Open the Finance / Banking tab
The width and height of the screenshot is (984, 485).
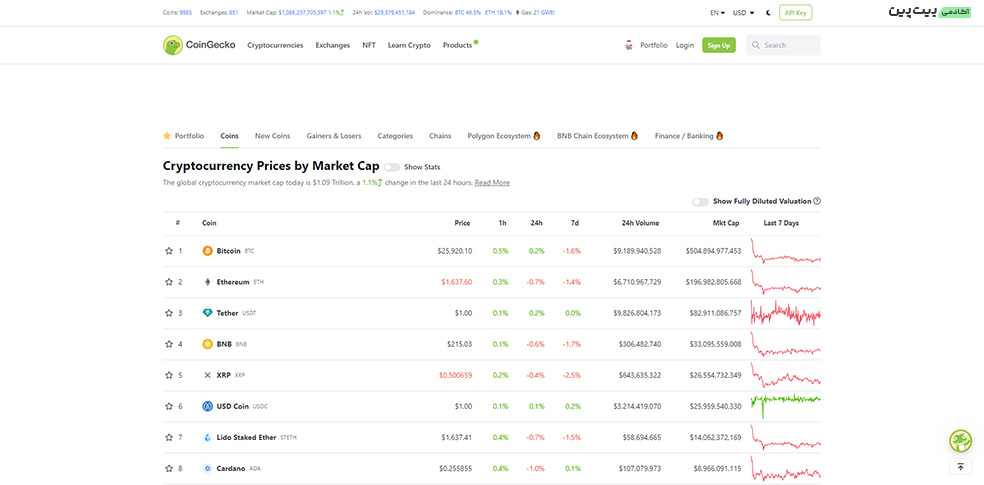click(689, 136)
